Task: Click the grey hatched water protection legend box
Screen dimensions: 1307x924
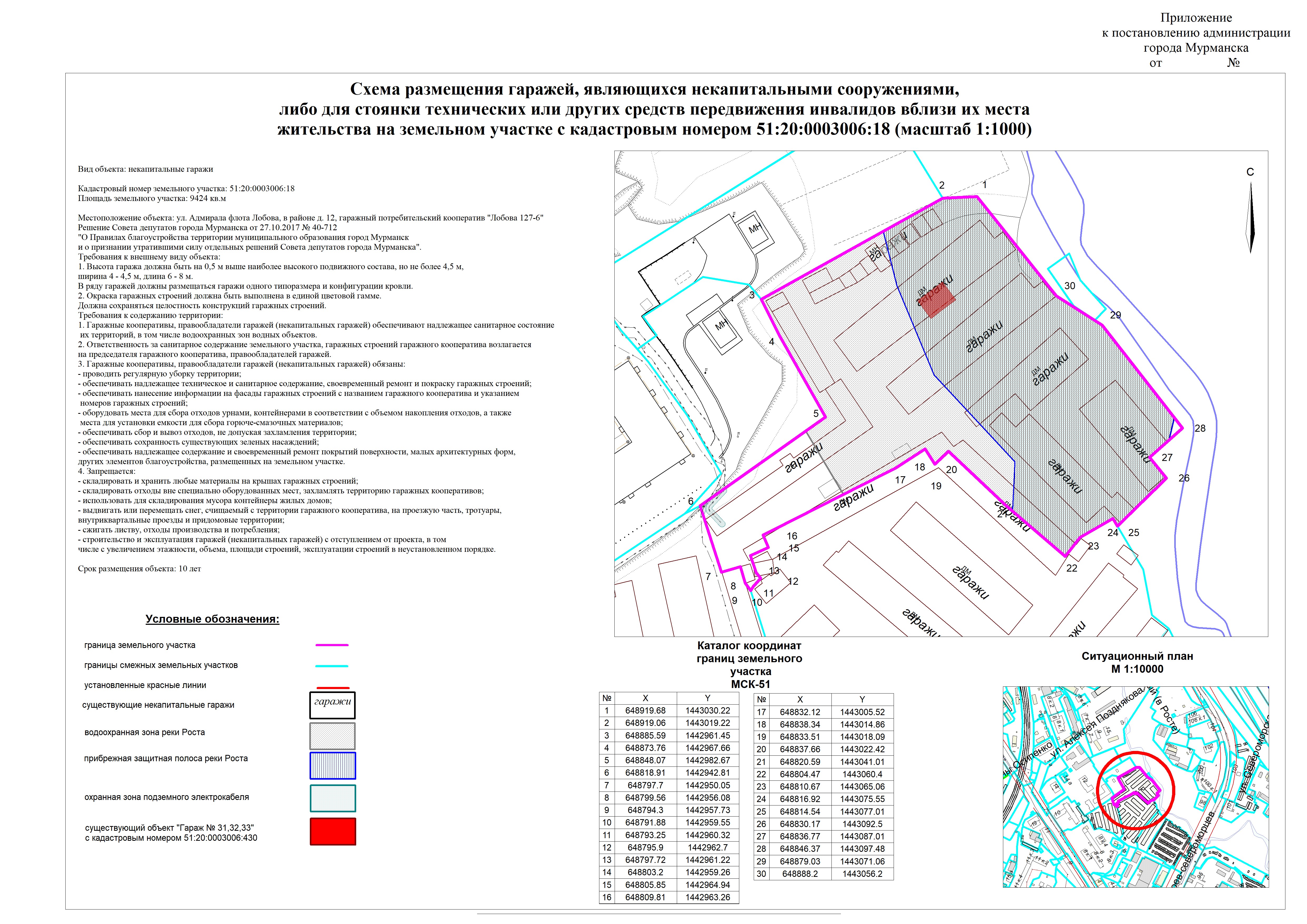Action: [x=332, y=736]
